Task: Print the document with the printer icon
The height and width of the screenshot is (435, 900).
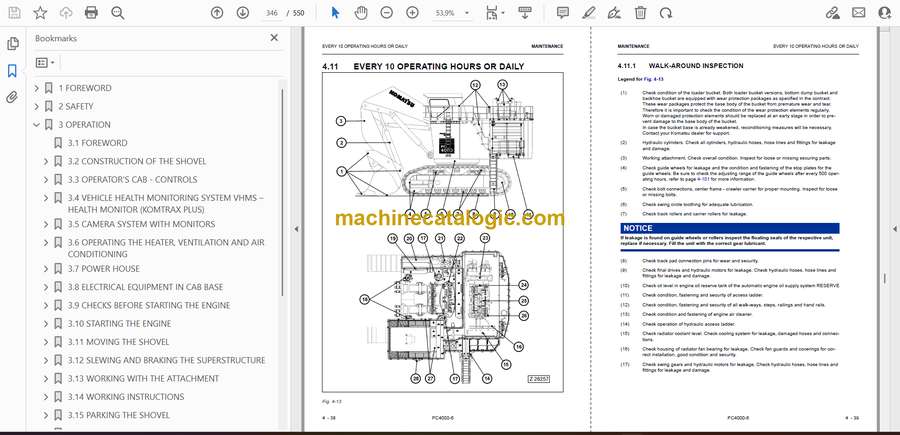Action: click(91, 13)
